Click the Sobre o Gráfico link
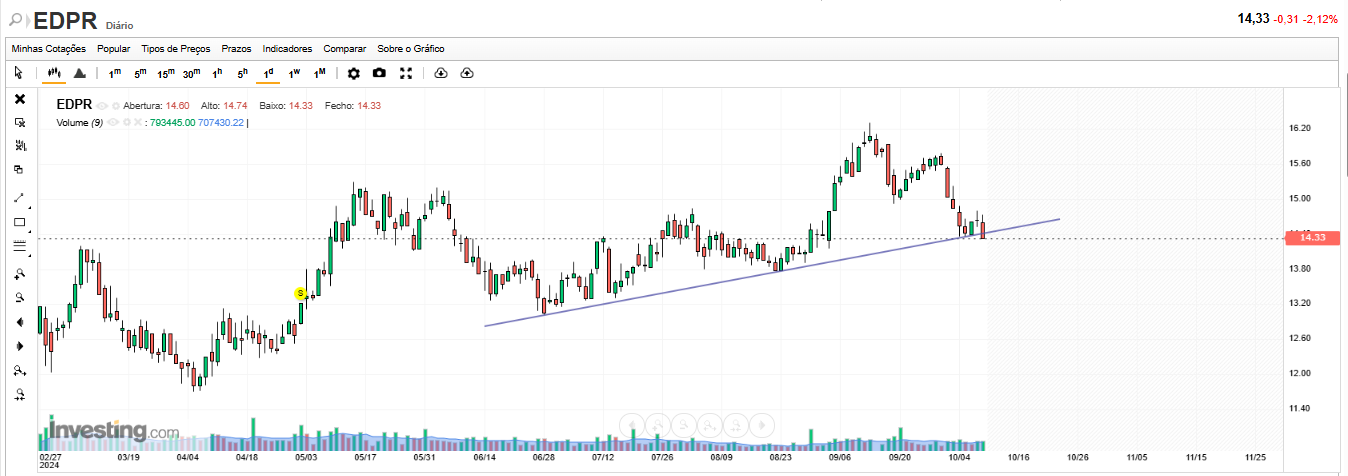The image size is (1348, 476). pos(410,49)
